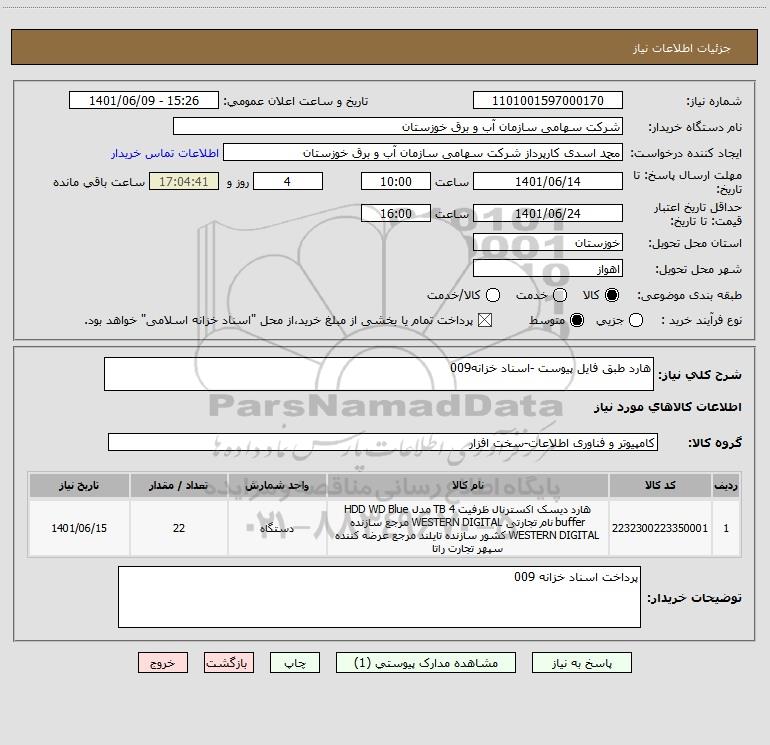Viewport: 770px width, 745px height.
Task: Click the general description text area
Action: (379, 374)
